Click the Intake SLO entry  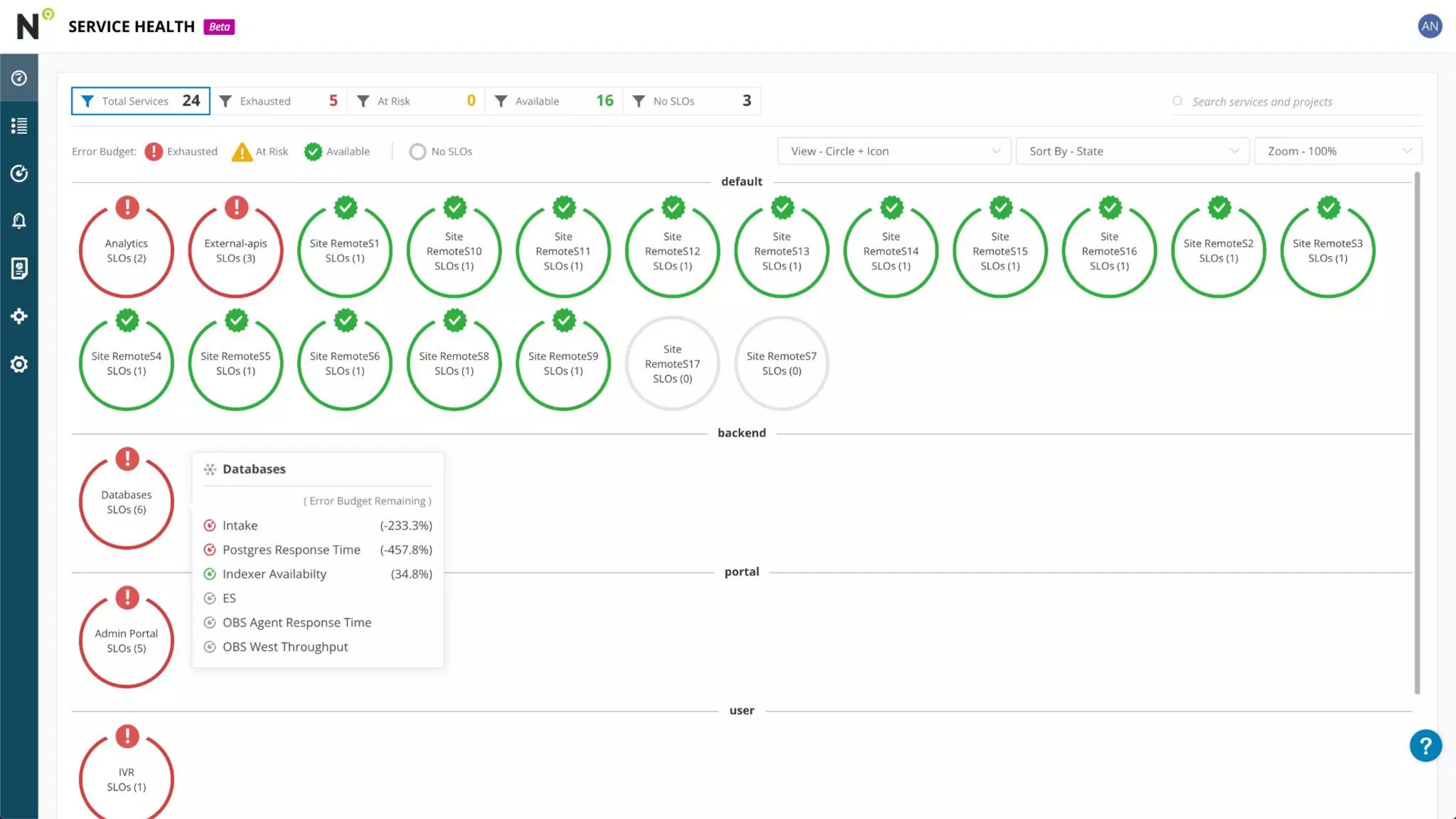pyautogui.click(x=240, y=525)
